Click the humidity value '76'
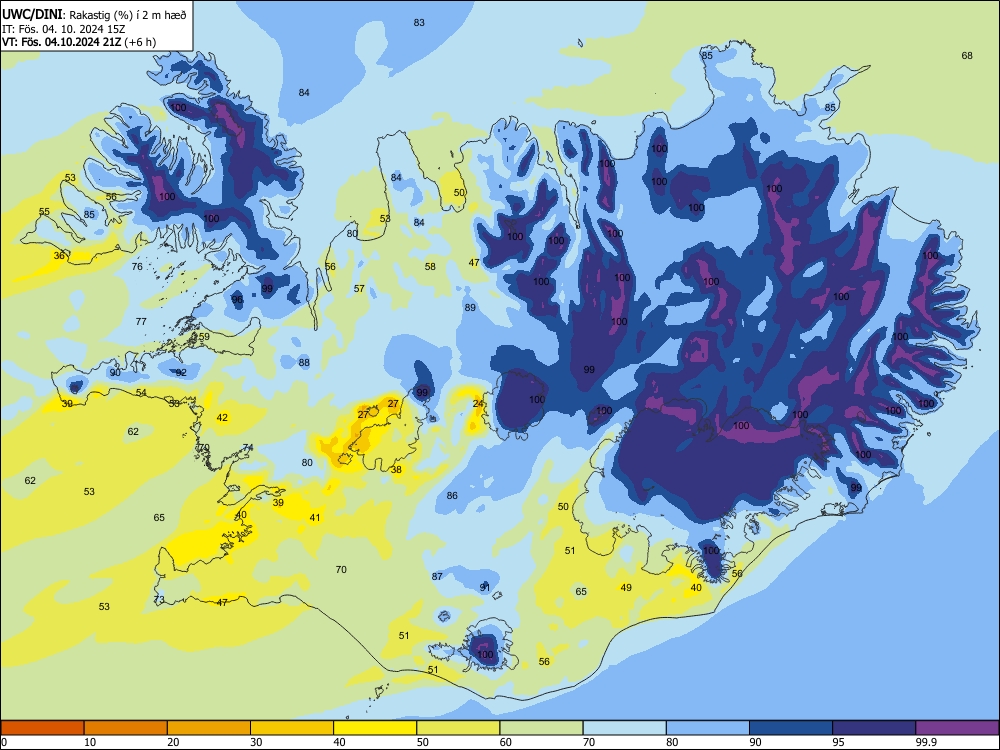This screenshot has width=1000, height=750. coord(137,266)
